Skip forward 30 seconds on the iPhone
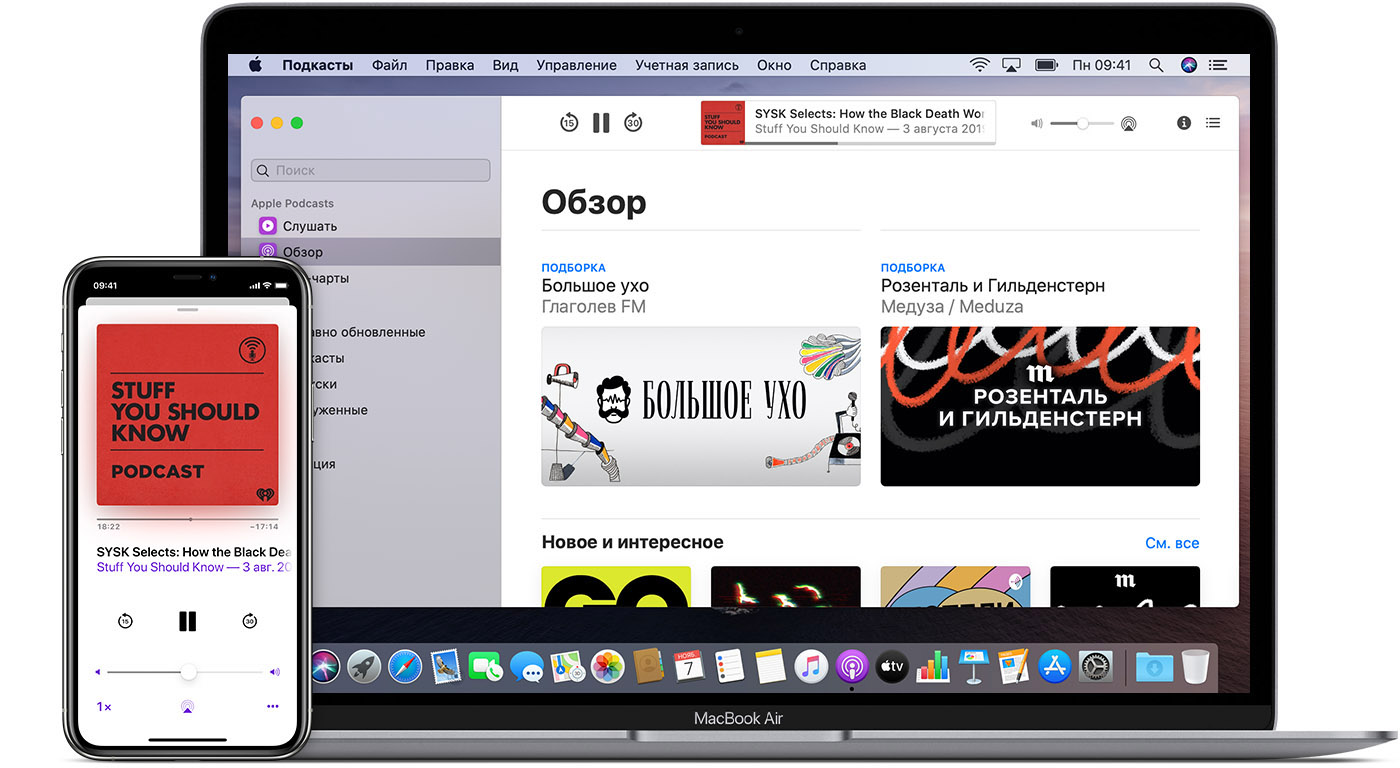The width and height of the screenshot is (1400, 768). click(x=249, y=621)
